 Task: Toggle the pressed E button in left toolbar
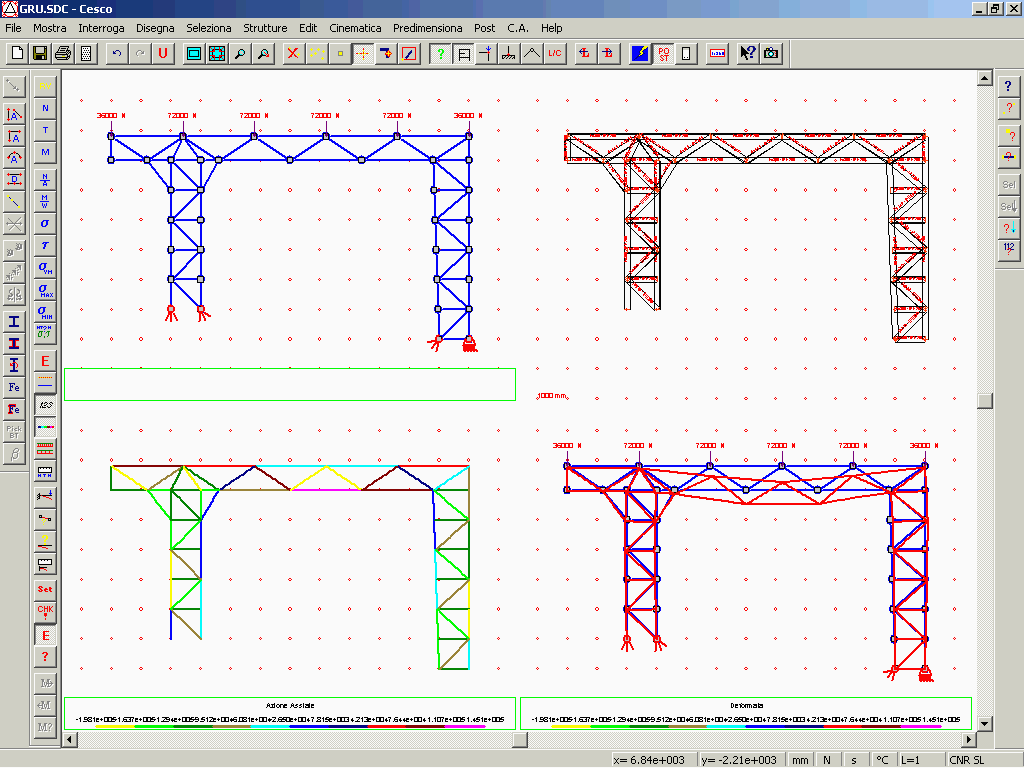(45, 635)
